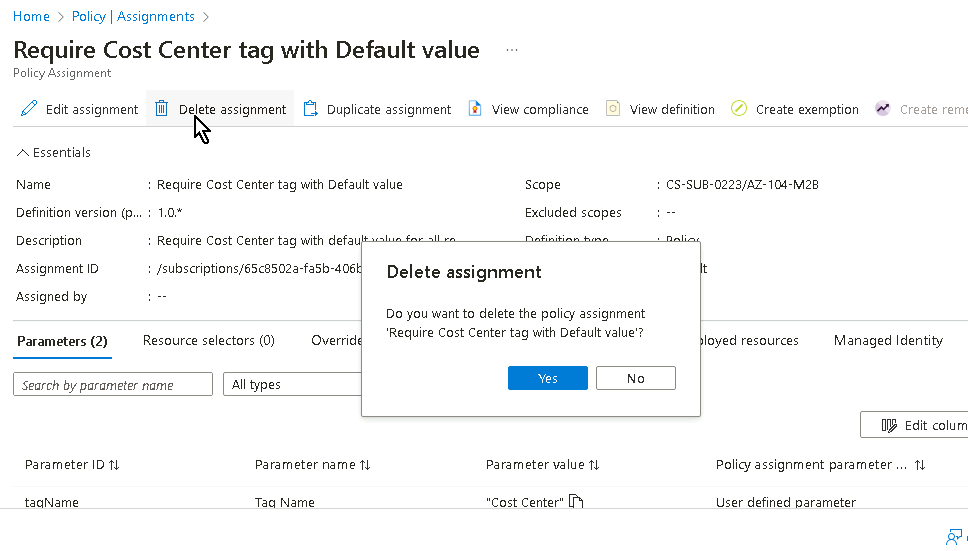This screenshot has width=968, height=551.
Task: Sort by Policy assignment parameter column
Action: tap(920, 465)
